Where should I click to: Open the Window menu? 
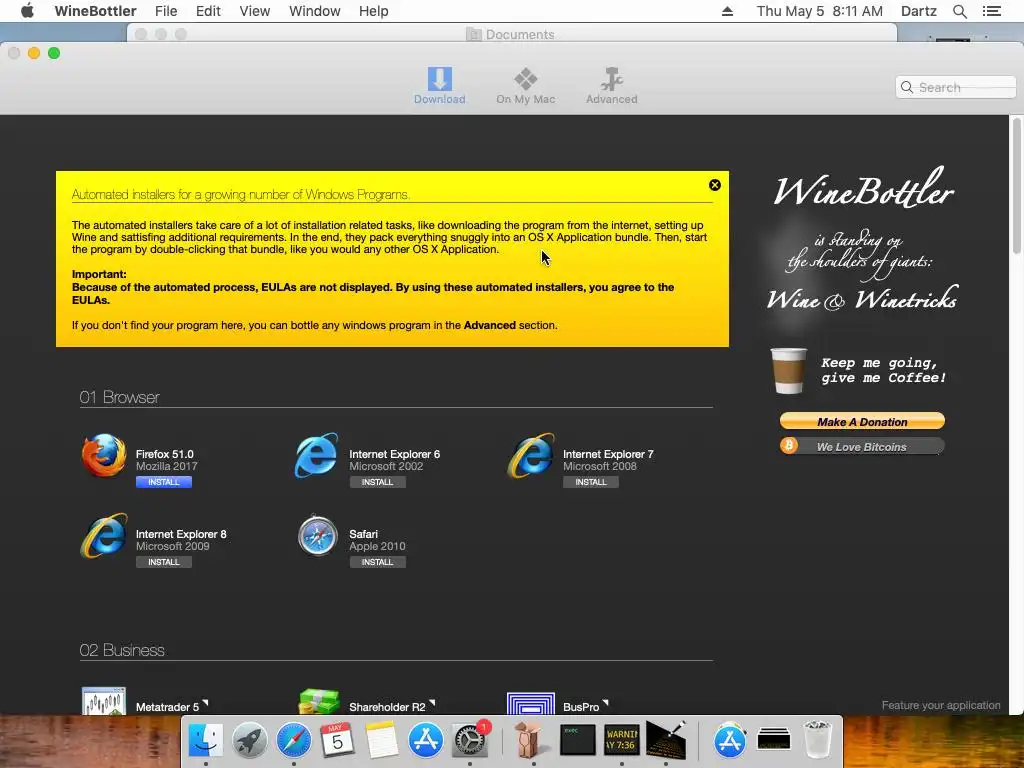[x=315, y=11]
